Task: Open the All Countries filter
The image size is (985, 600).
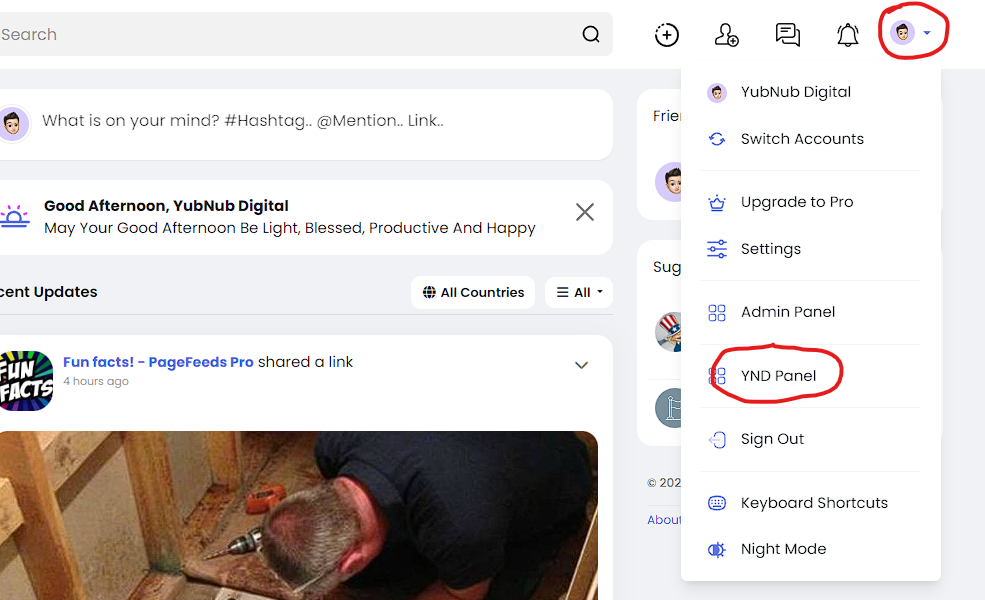Action: 473,292
